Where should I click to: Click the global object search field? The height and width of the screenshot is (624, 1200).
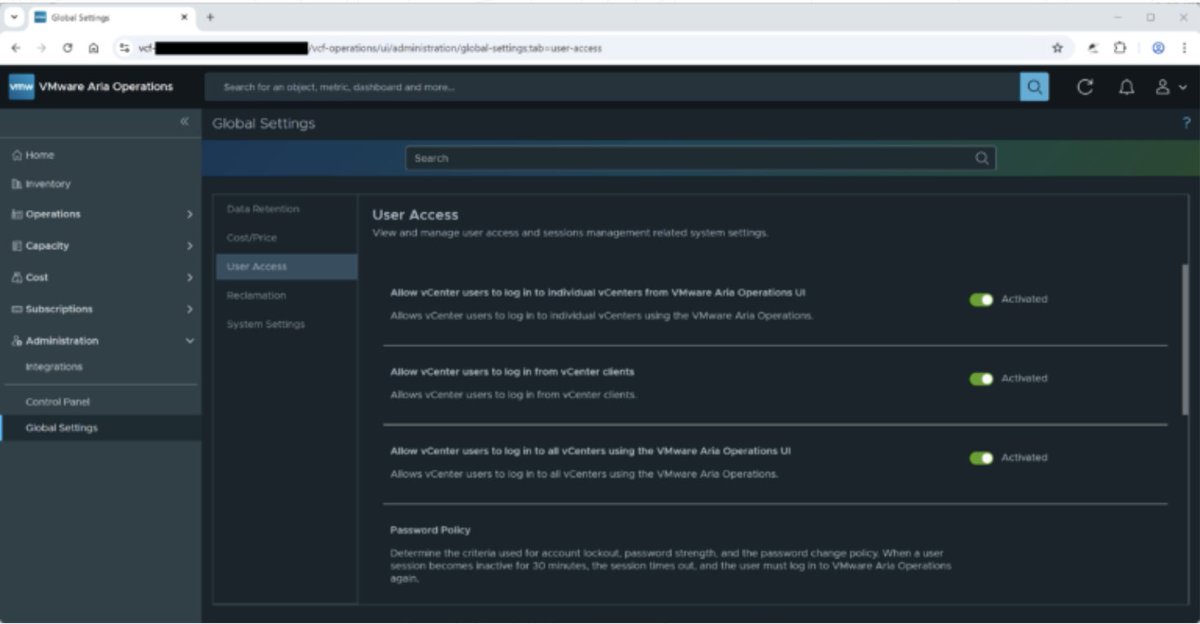pos(612,87)
